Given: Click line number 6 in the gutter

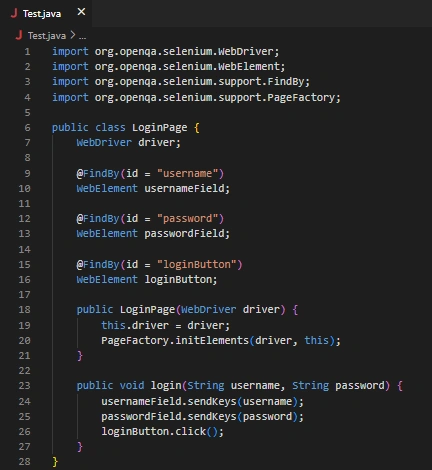Looking at the screenshot, I should pos(27,127).
